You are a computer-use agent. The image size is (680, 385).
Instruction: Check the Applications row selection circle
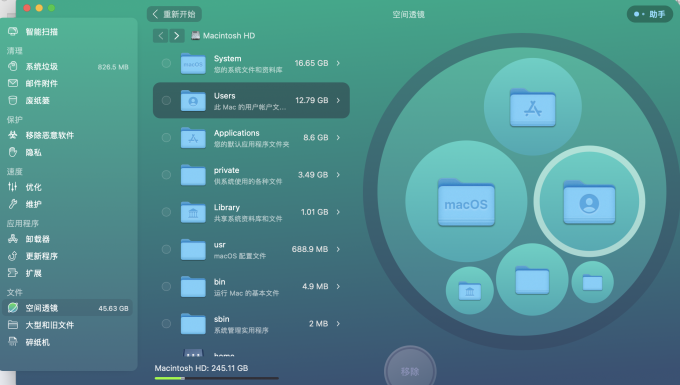click(166, 137)
